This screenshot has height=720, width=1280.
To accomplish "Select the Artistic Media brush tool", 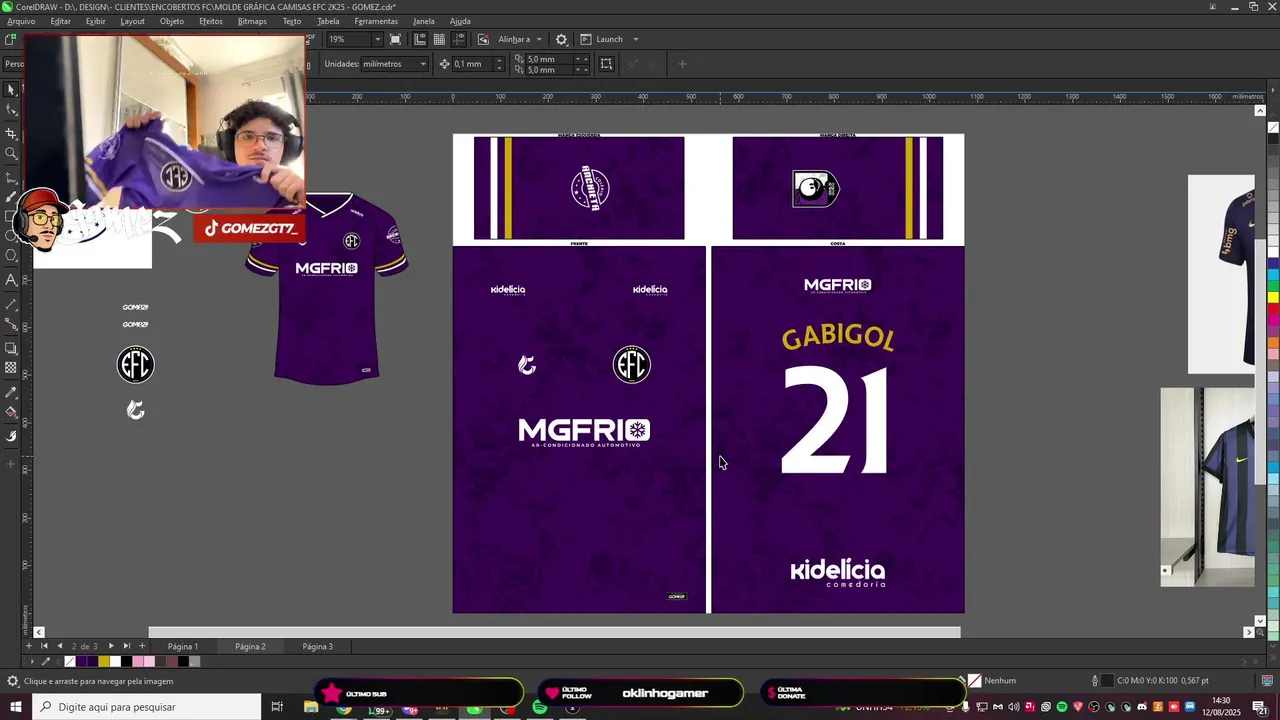I will pos(11,197).
